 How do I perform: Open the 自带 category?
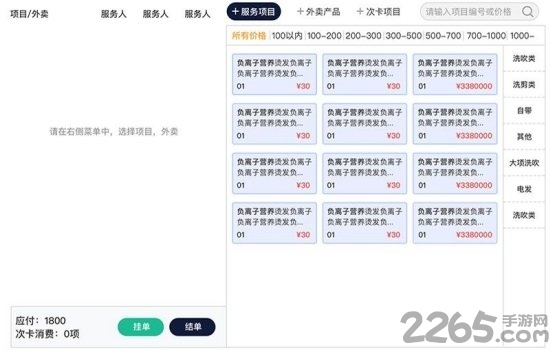(524, 111)
